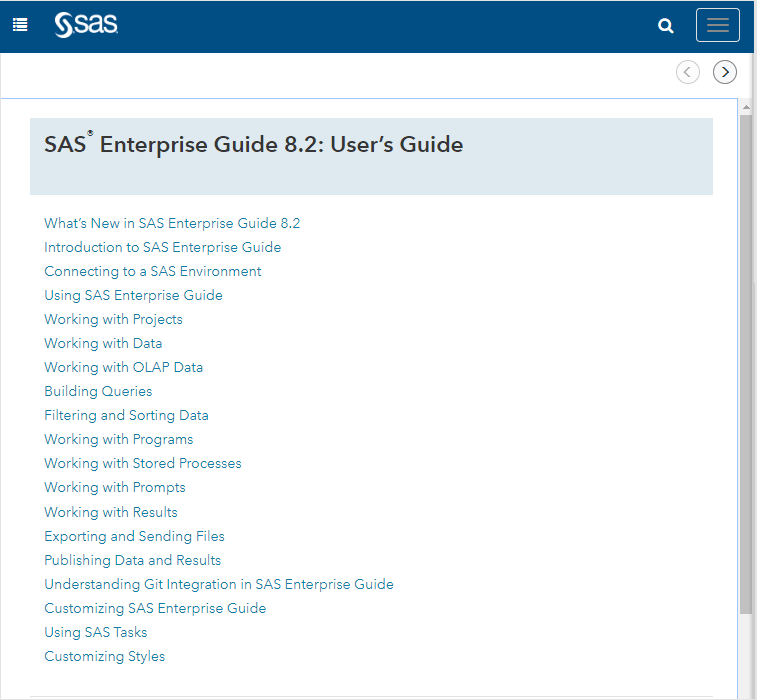Open Working with Stored Processes link
Screen dimensions: 757x700
(x=142, y=463)
